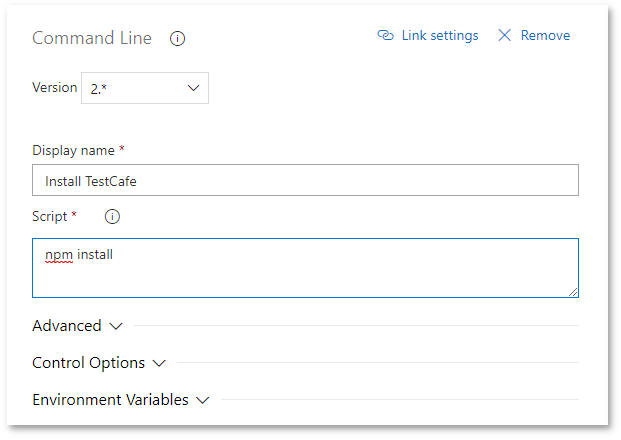Click the Environment Variables section heading
Screen dimensions: 621x440
(110, 400)
